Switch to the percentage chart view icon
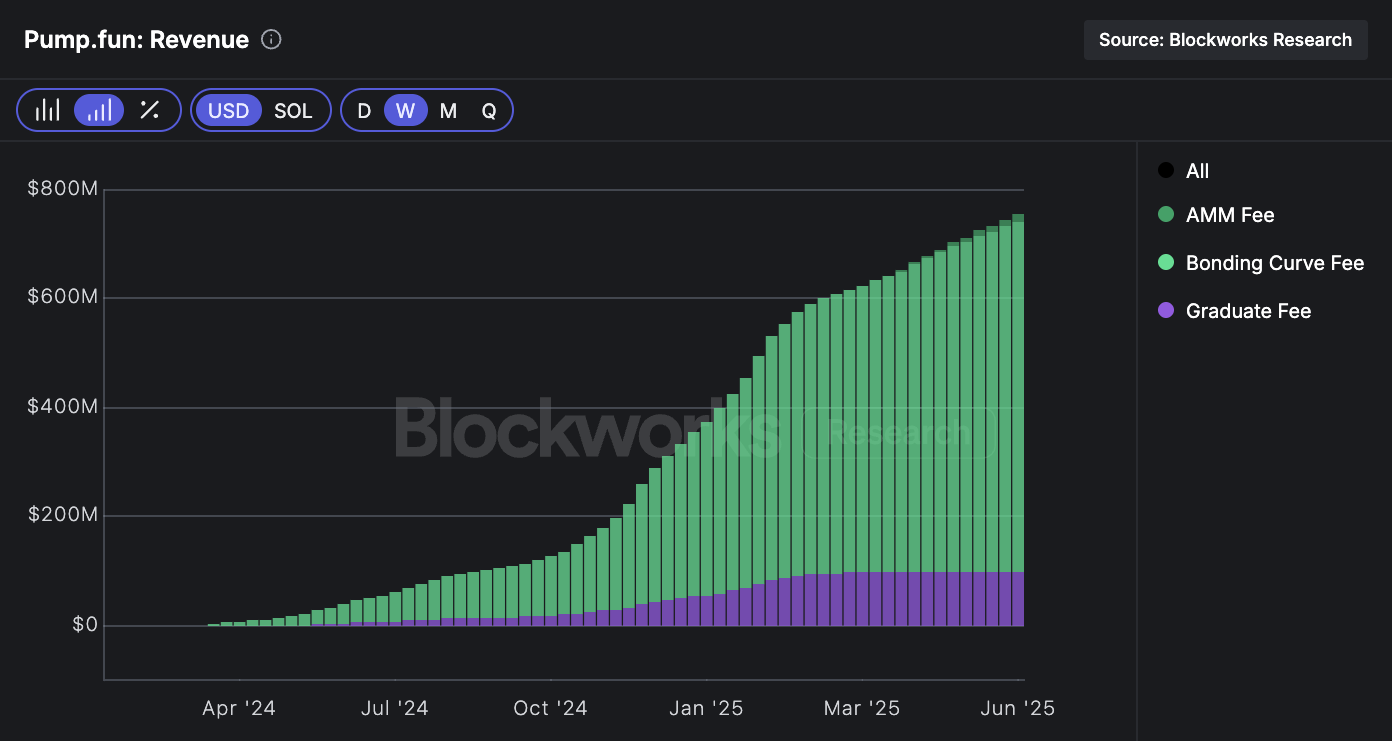The image size is (1392, 741). [x=149, y=110]
